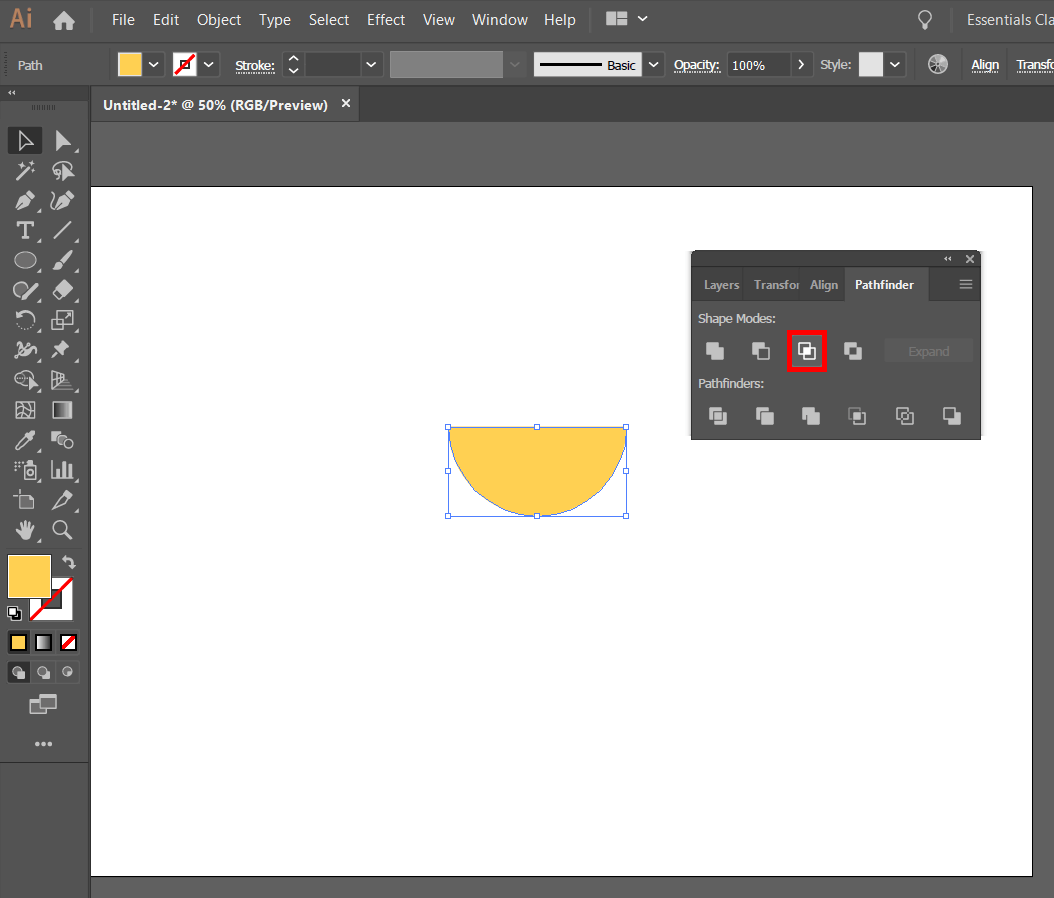
Task: Open Align options from the control bar
Action: click(x=984, y=64)
